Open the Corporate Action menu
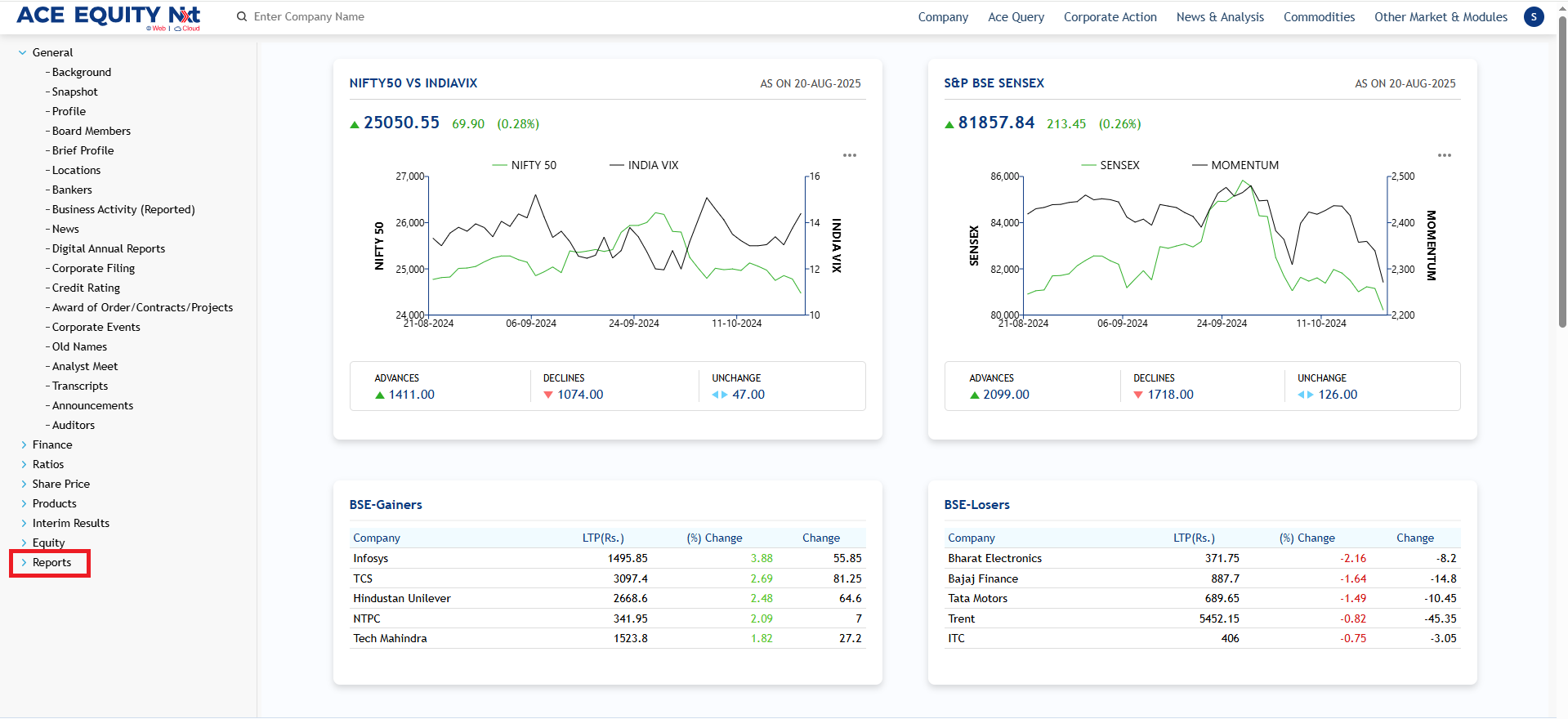The width and height of the screenshot is (1568, 719). coord(1110,16)
